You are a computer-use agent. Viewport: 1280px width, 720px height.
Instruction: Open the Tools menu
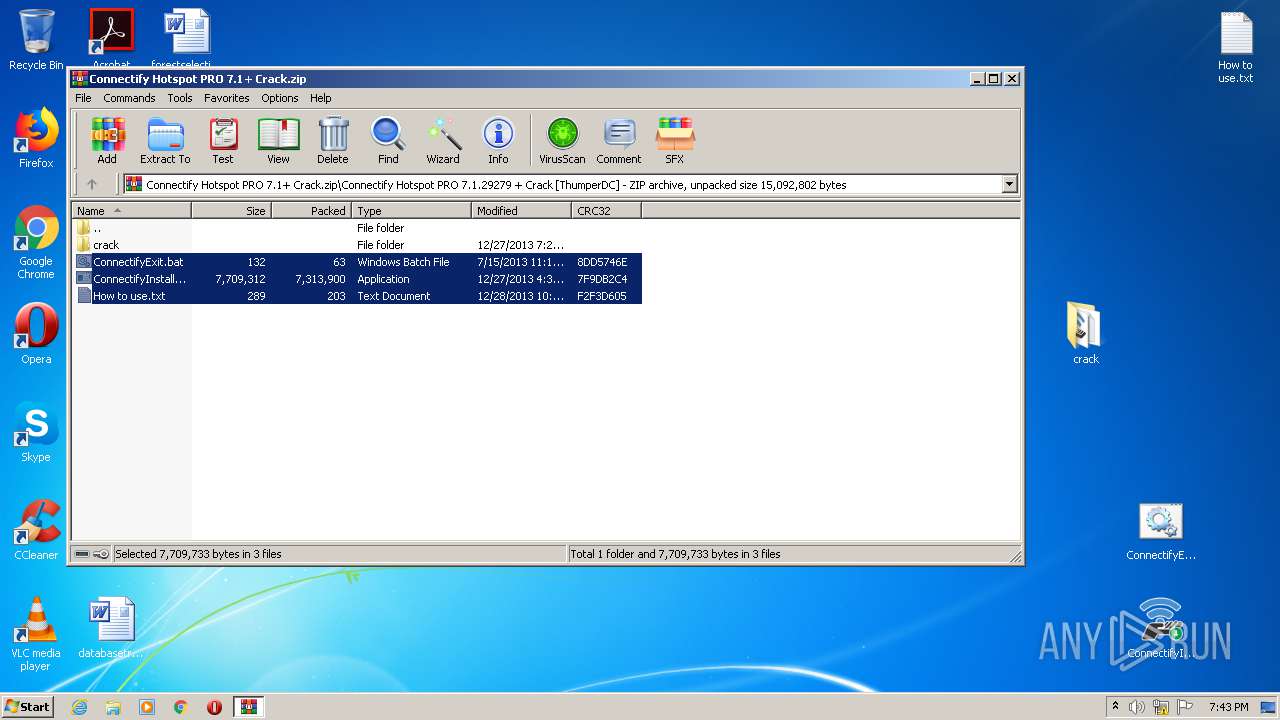[180, 98]
